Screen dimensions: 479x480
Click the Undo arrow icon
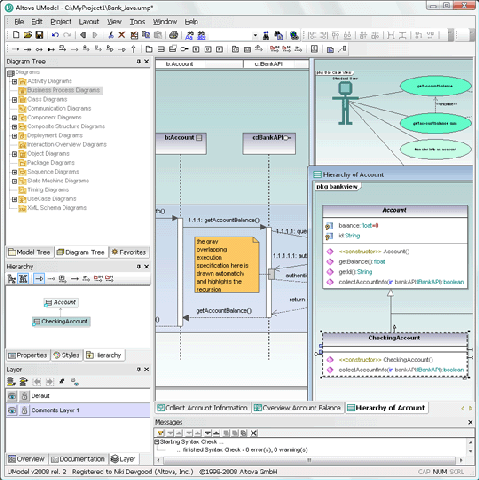55,35
